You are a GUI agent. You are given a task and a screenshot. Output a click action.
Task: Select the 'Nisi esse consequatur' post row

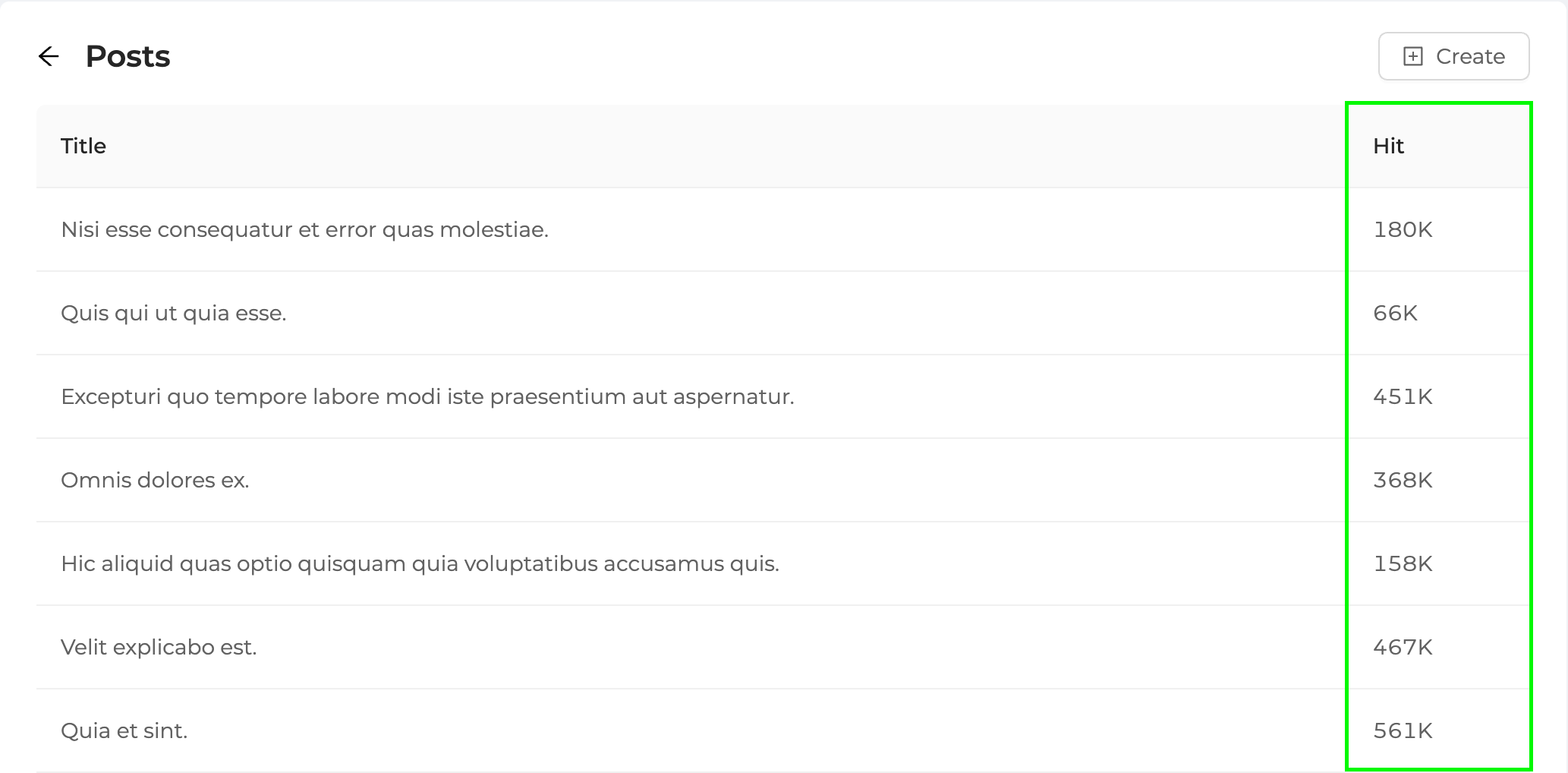304,229
